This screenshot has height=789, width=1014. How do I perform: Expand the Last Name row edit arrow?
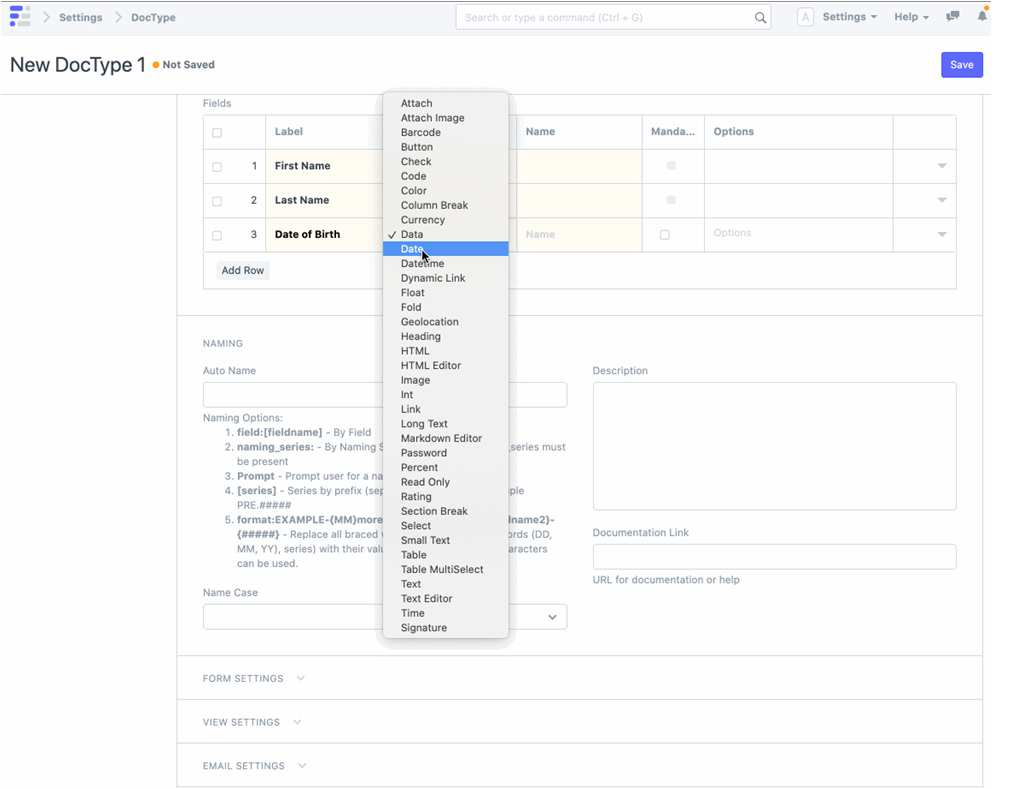pos(942,200)
